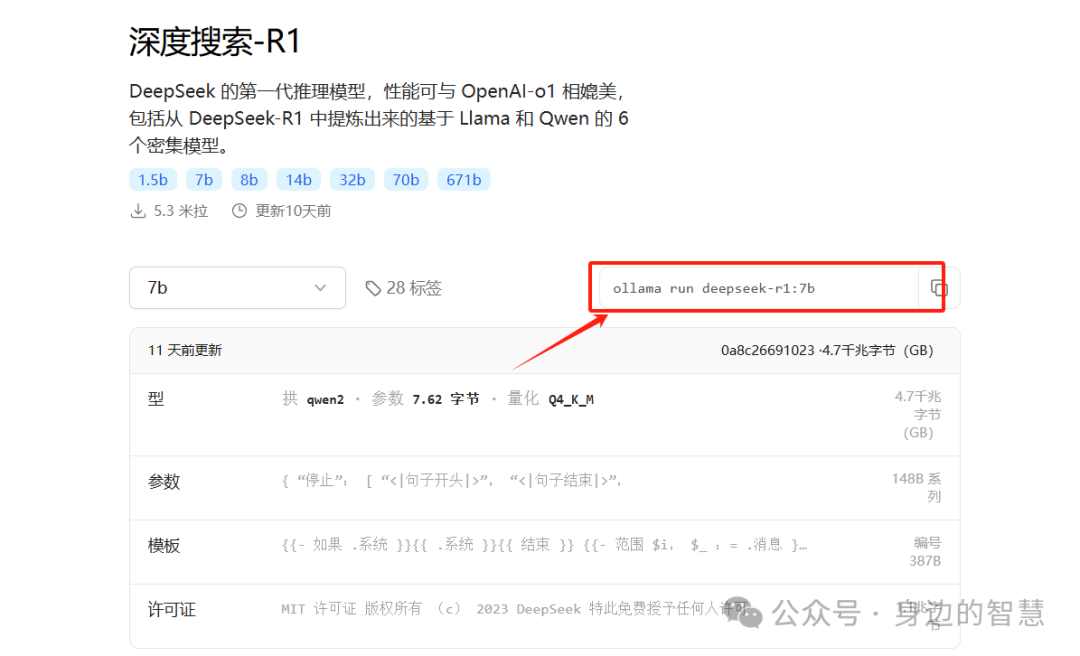Open the 参数 params file row
Image resolution: width=1080 pixels, height=656 pixels.
[545, 488]
